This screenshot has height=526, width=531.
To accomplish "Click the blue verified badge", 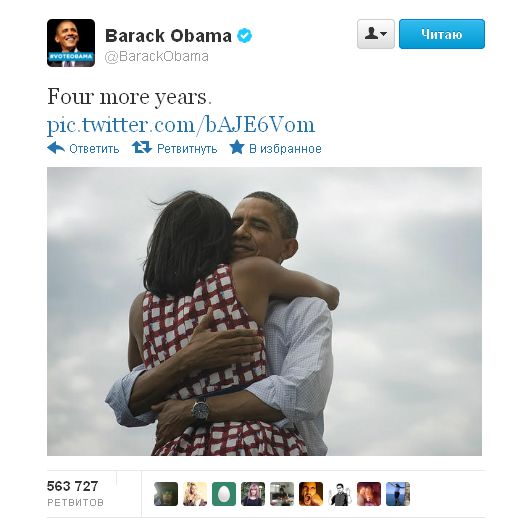I will click(244, 36).
